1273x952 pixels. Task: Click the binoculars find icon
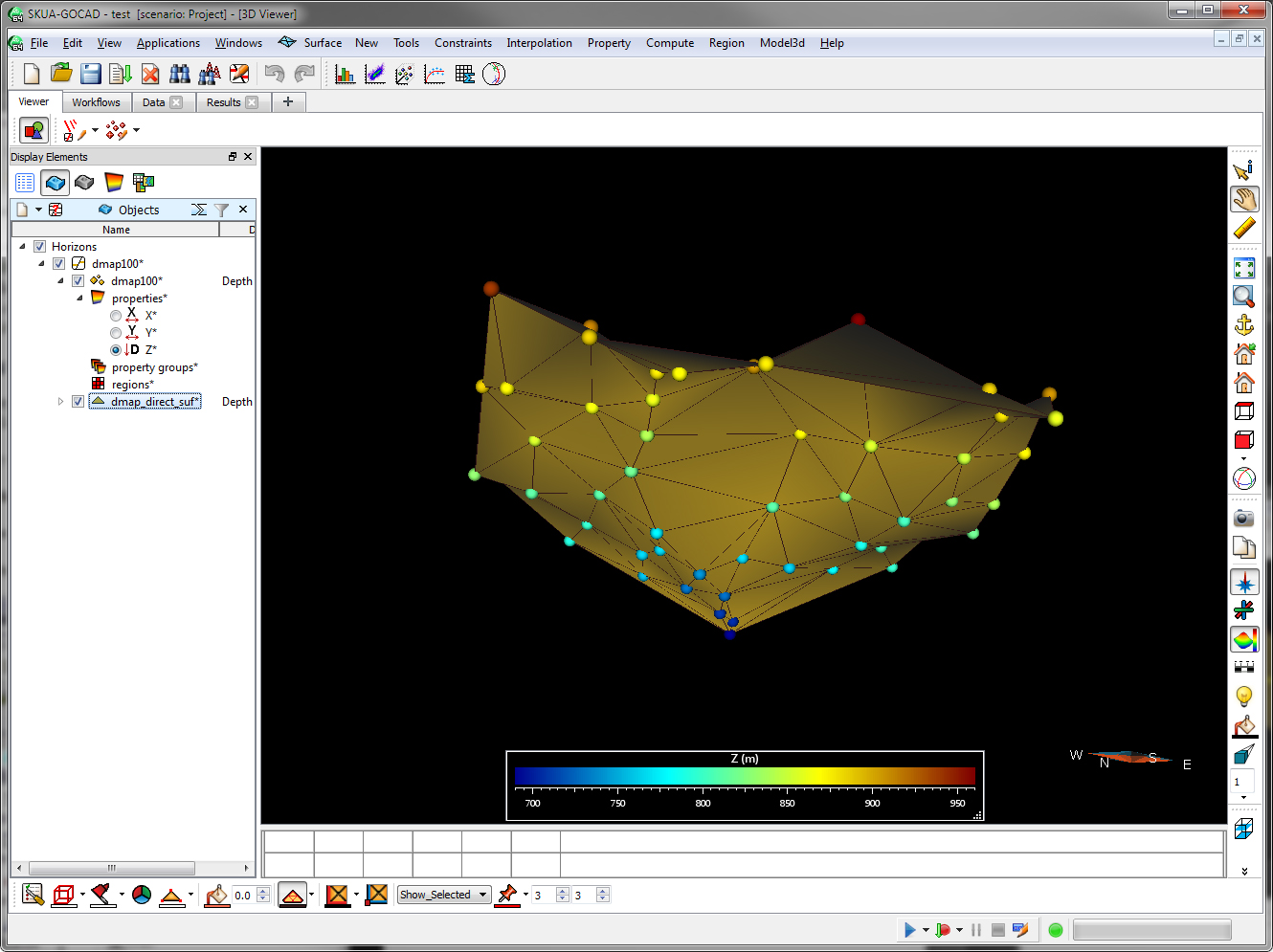180,74
